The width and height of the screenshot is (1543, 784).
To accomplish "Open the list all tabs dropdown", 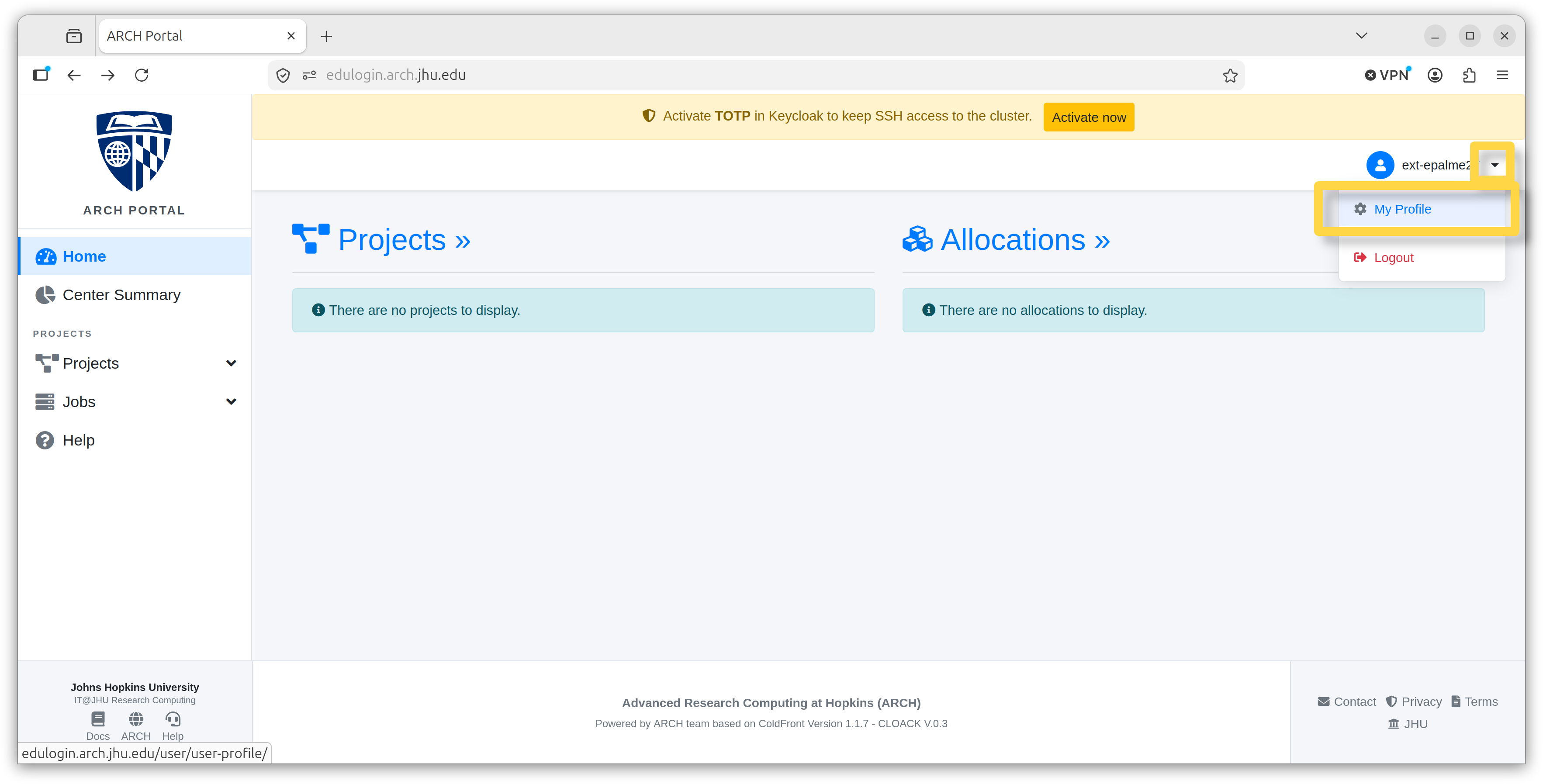I will tap(1362, 36).
